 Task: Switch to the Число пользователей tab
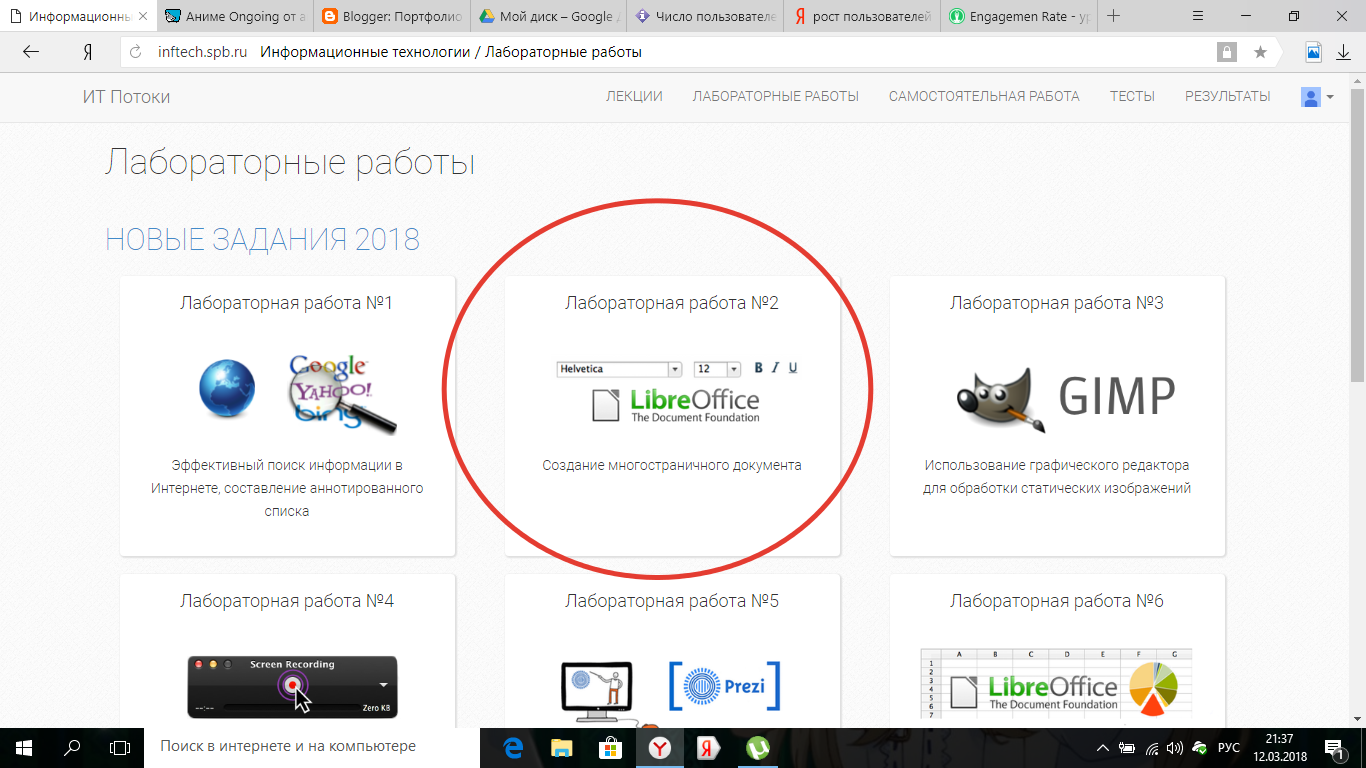point(706,17)
